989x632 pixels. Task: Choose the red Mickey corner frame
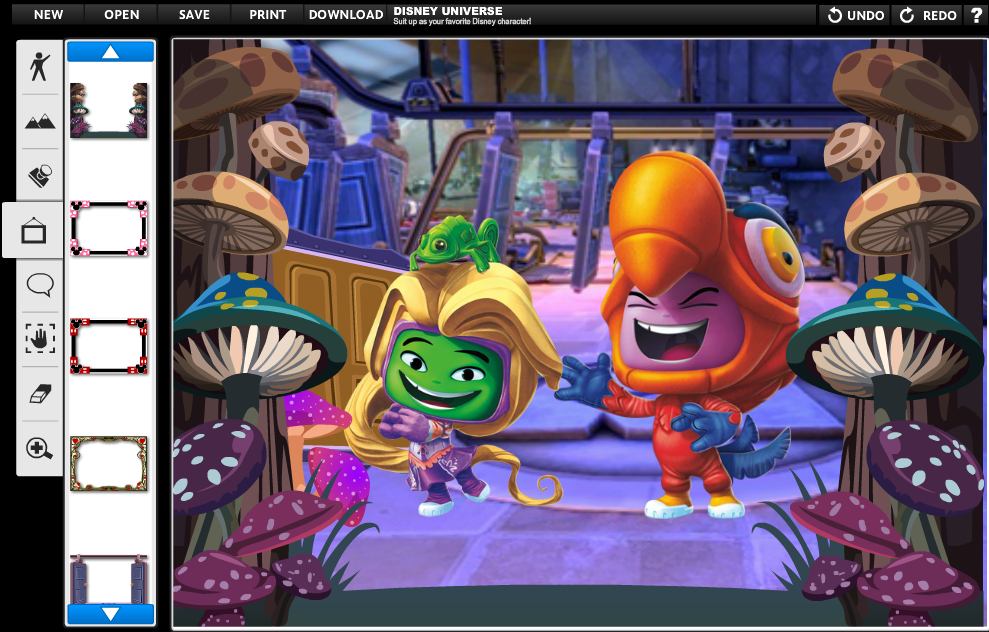pos(108,346)
